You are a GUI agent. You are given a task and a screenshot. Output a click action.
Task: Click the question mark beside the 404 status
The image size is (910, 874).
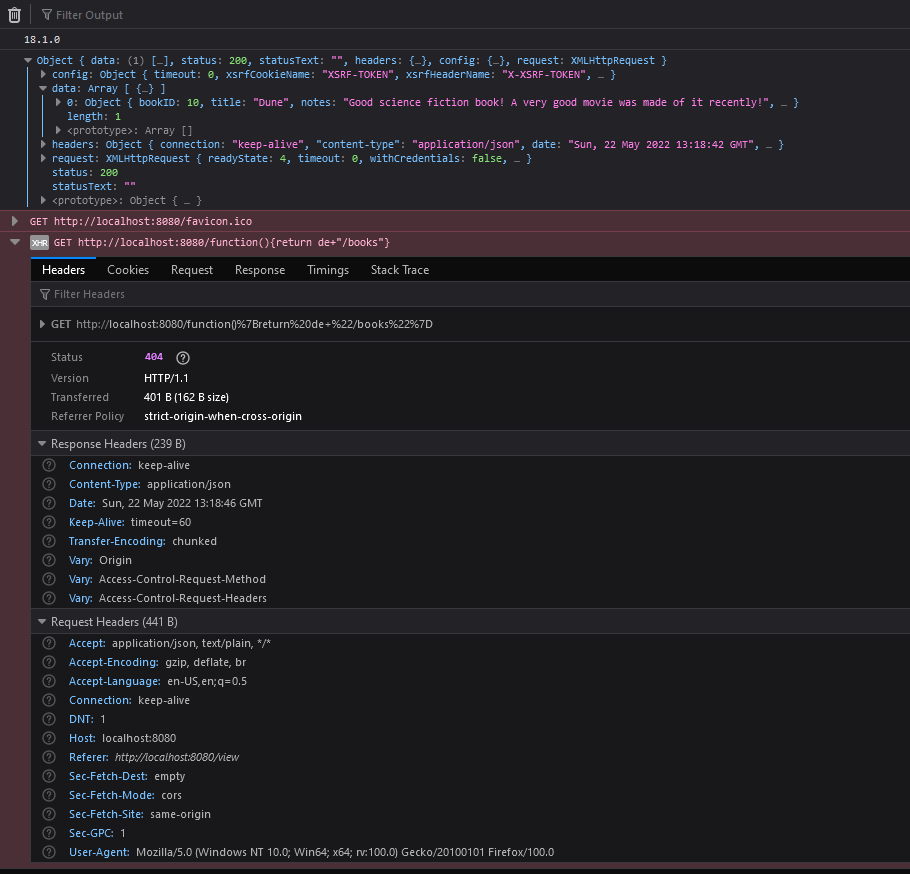tap(182, 357)
